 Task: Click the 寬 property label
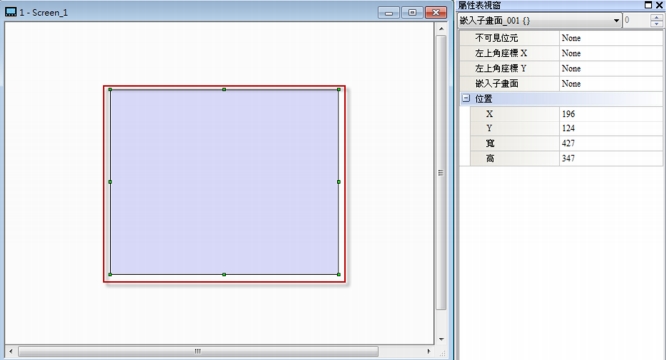(x=490, y=143)
